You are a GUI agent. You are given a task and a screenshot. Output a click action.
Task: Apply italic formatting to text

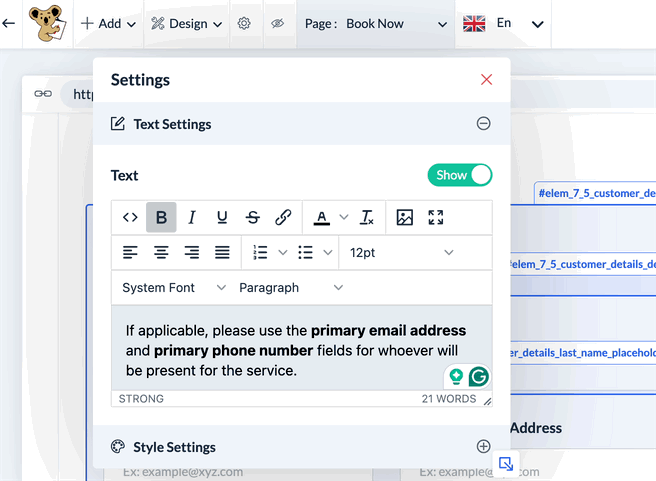[192, 217]
